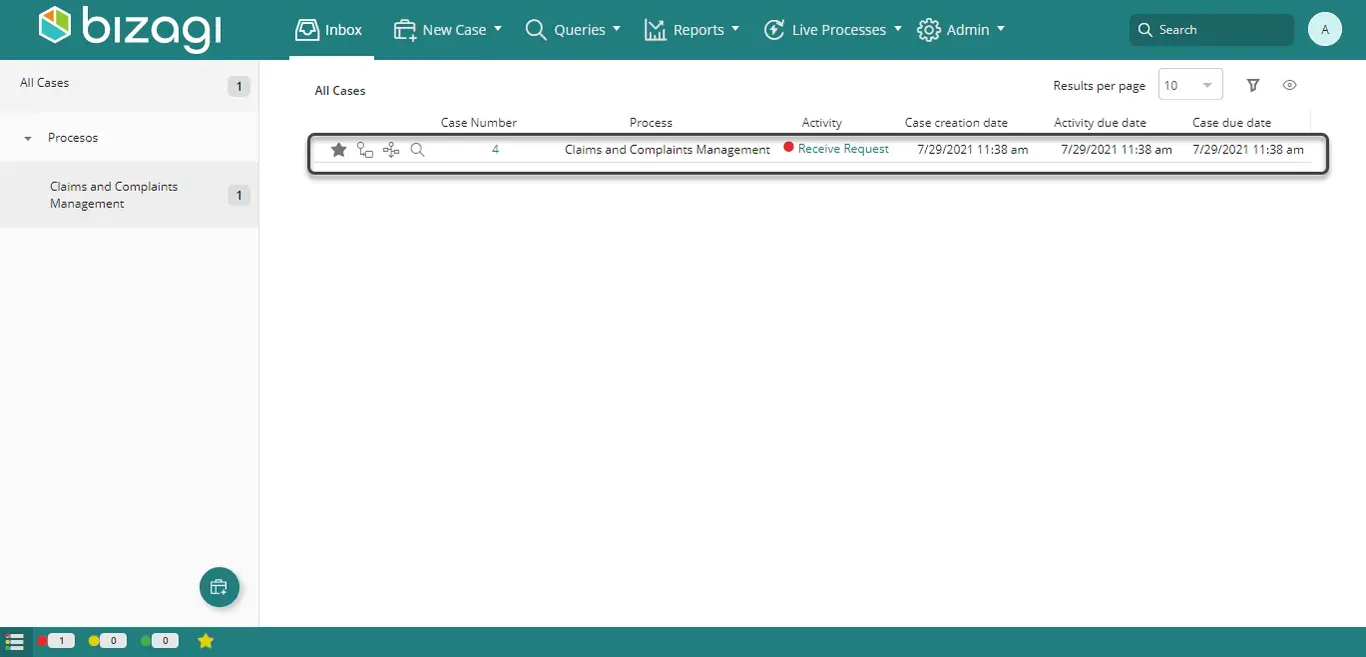Filter by the red overdue counter in bottom bar
Screen dimensions: 1366x657
[x=56, y=641]
